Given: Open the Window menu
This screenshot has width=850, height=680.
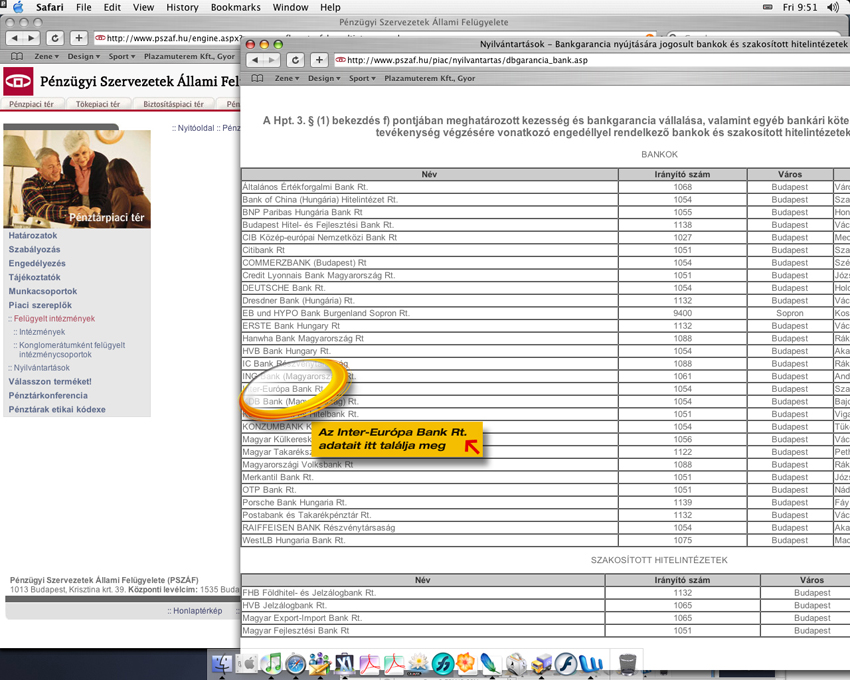Looking at the screenshot, I should (290, 8).
